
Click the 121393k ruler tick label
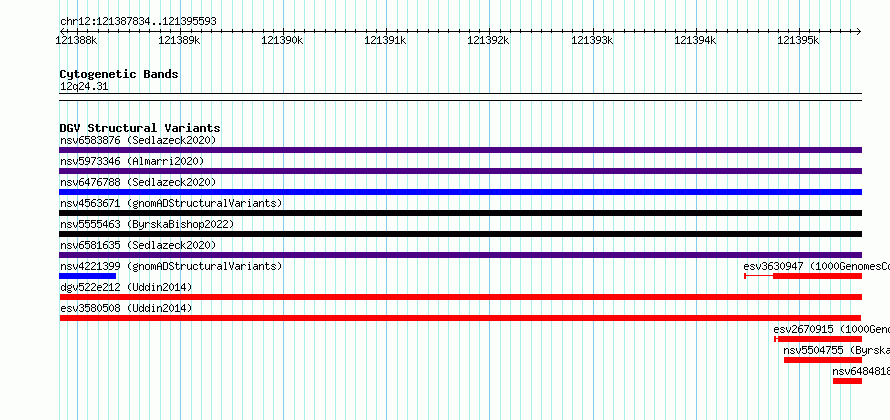point(592,40)
